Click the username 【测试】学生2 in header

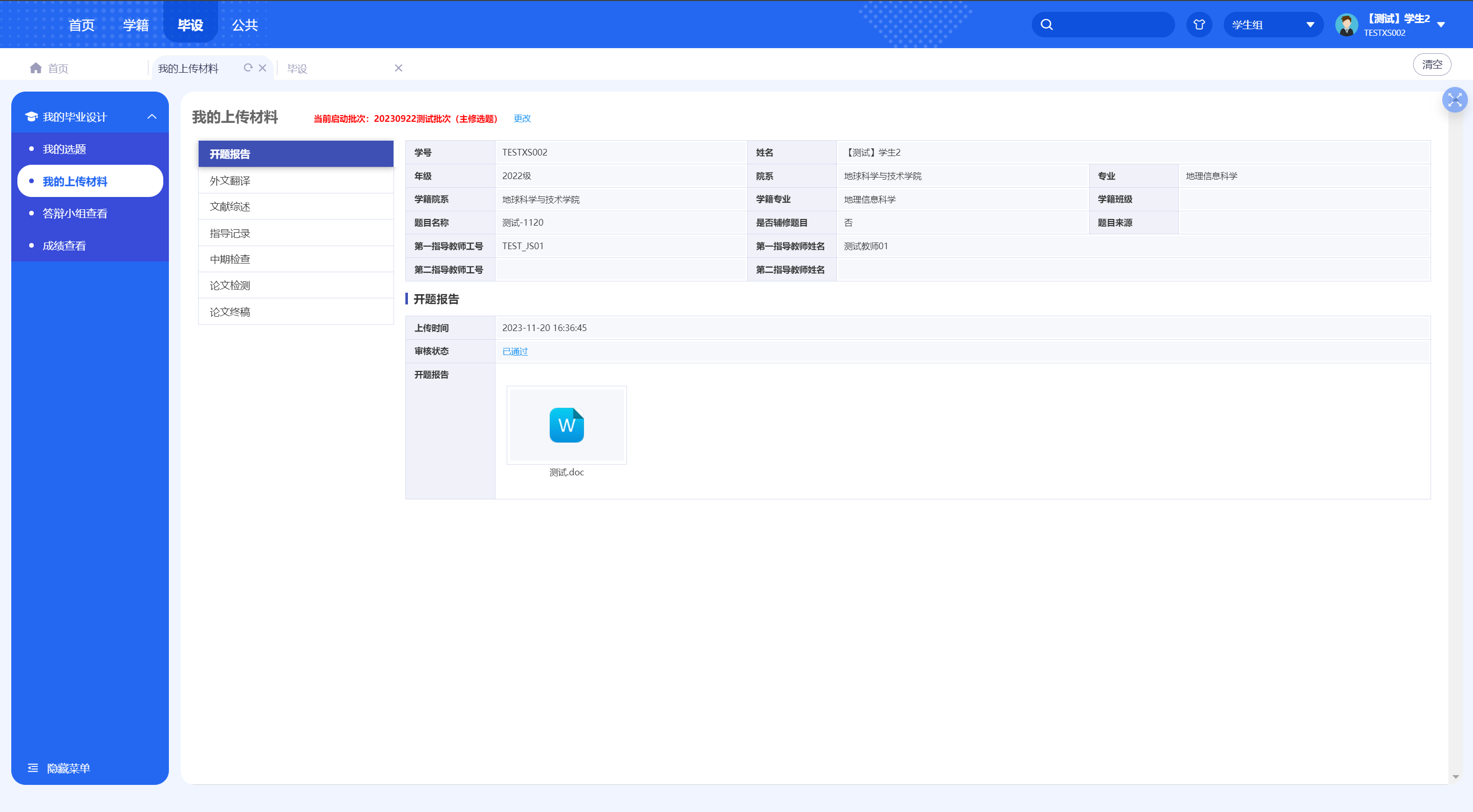[x=1397, y=19]
